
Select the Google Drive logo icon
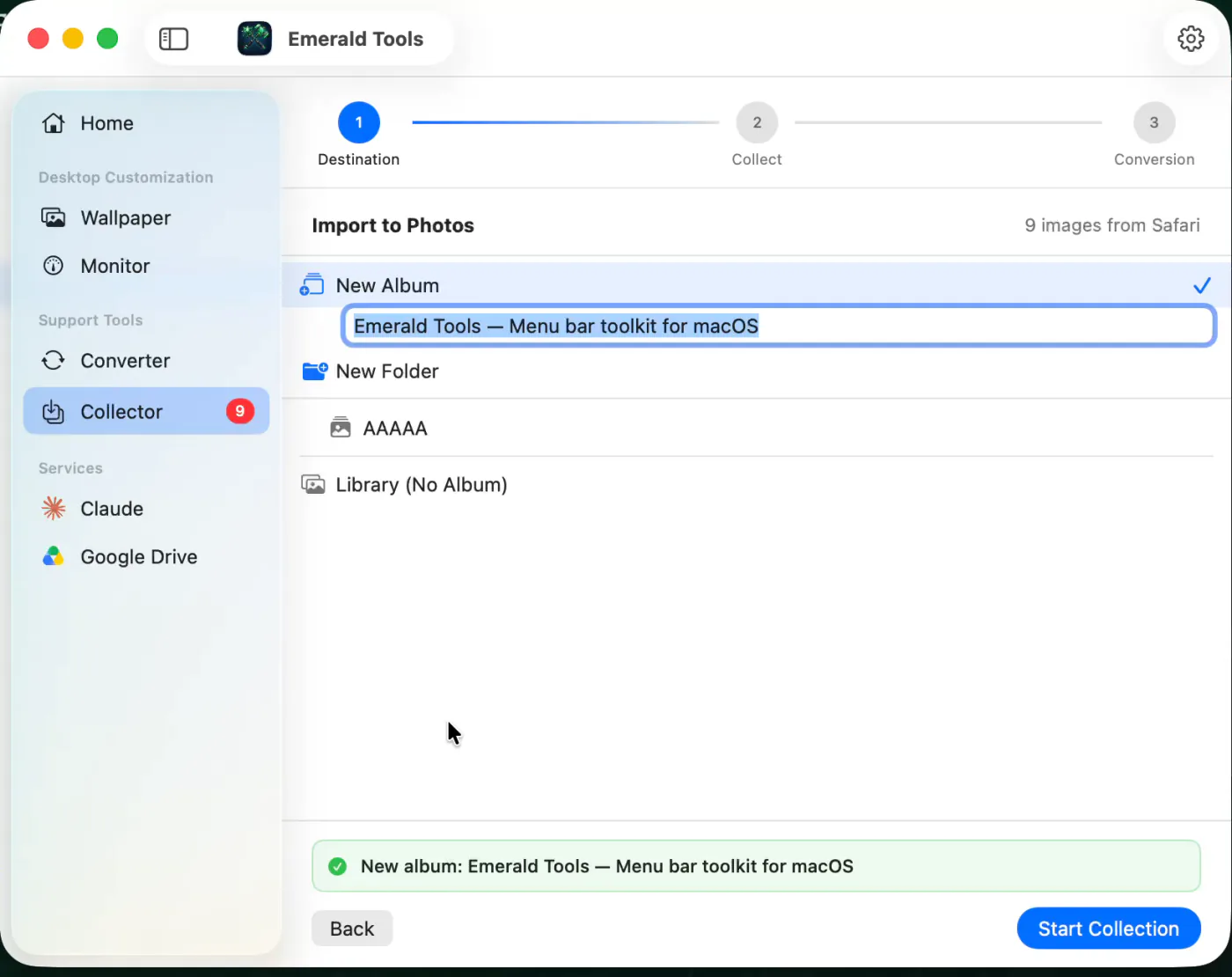[x=54, y=556]
